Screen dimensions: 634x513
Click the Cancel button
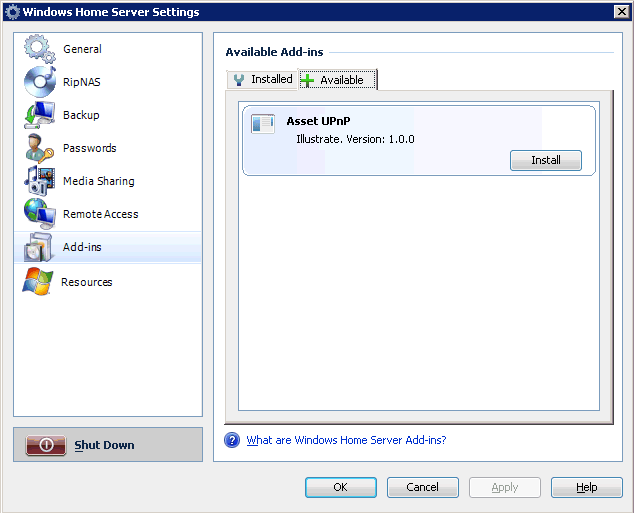tap(423, 487)
